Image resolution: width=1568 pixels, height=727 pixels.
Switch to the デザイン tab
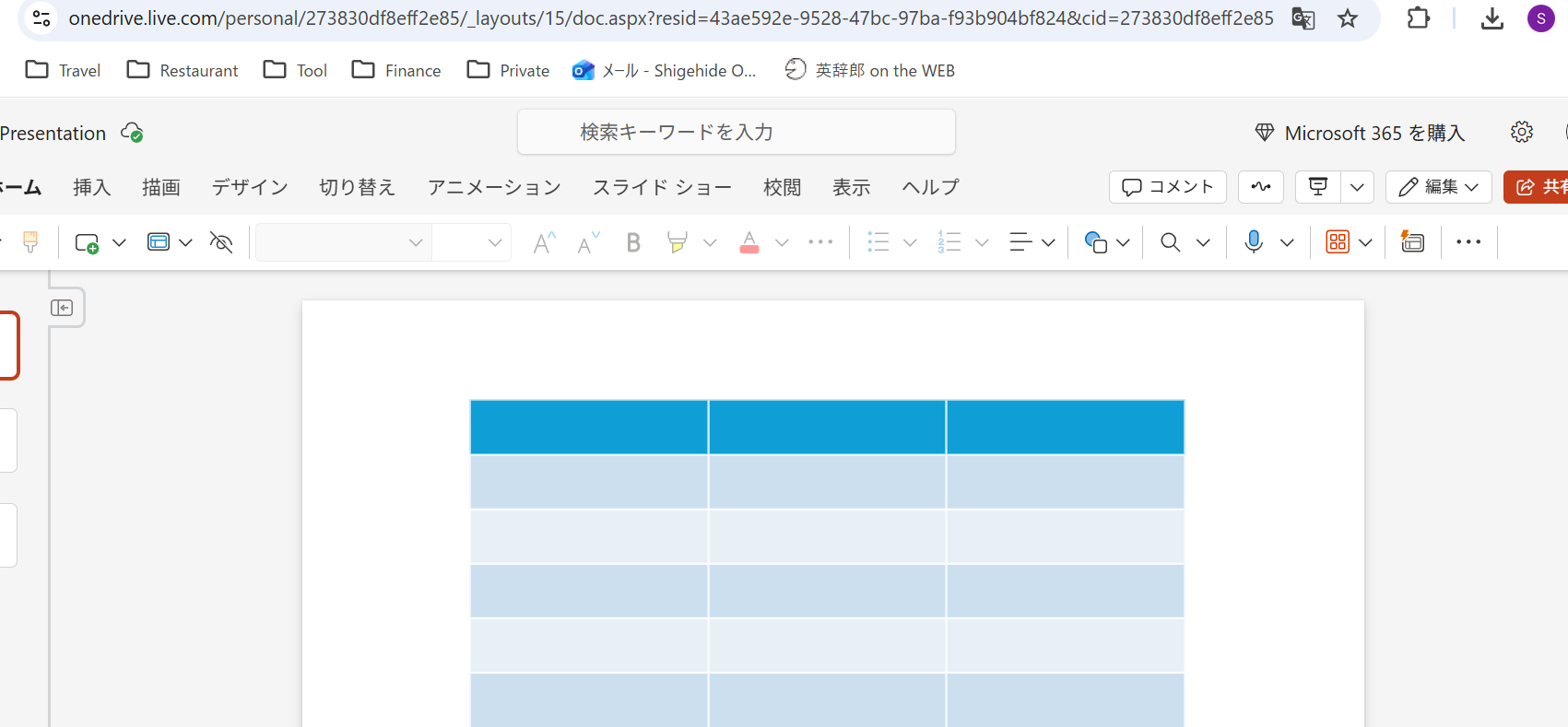(250, 187)
